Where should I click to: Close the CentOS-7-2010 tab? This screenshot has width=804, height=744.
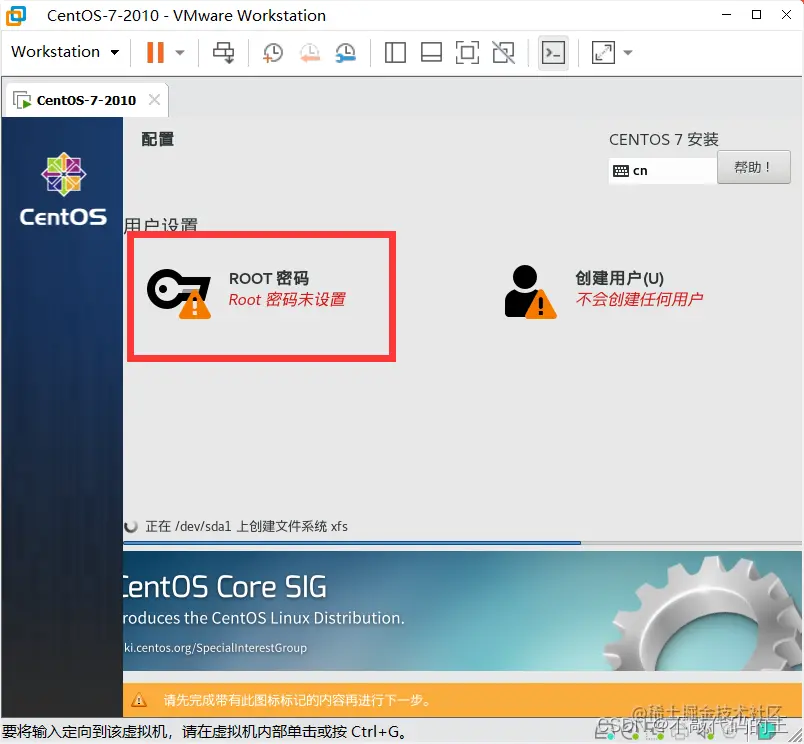pos(154,99)
